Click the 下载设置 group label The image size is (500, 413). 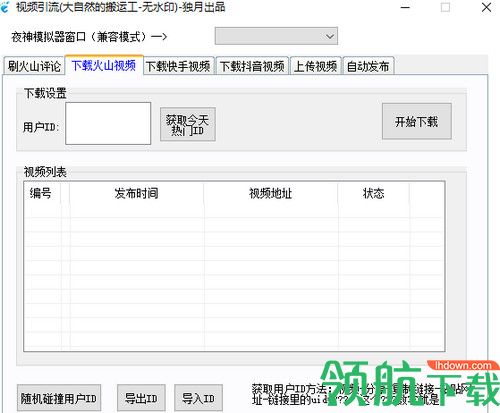pyautogui.click(x=45, y=93)
